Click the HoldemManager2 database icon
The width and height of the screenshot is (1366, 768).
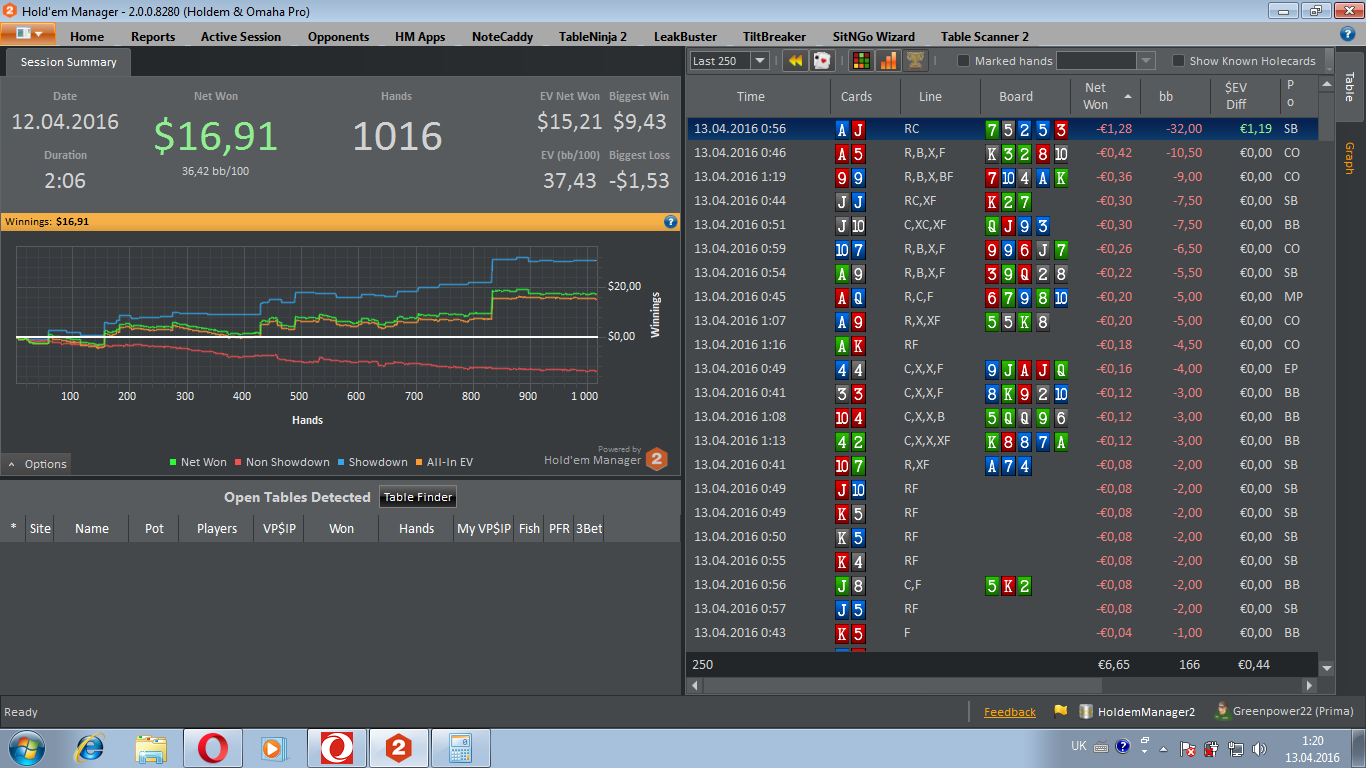pyautogui.click(x=1086, y=712)
